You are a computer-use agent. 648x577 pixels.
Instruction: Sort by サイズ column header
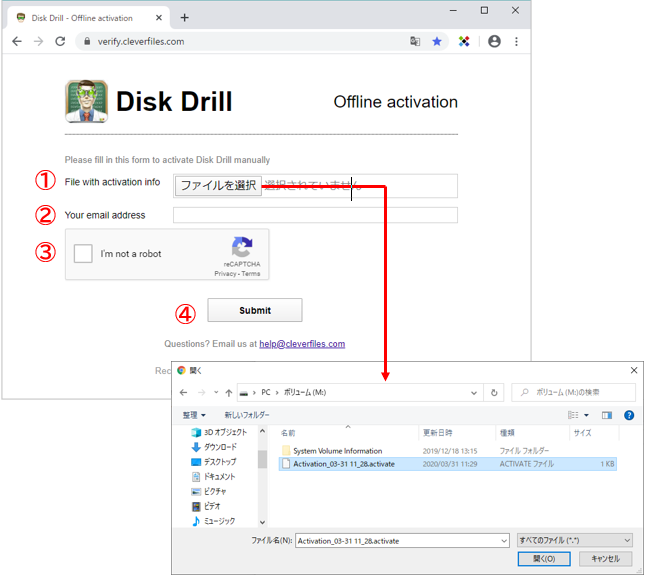pyautogui.click(x=582, y=433)
